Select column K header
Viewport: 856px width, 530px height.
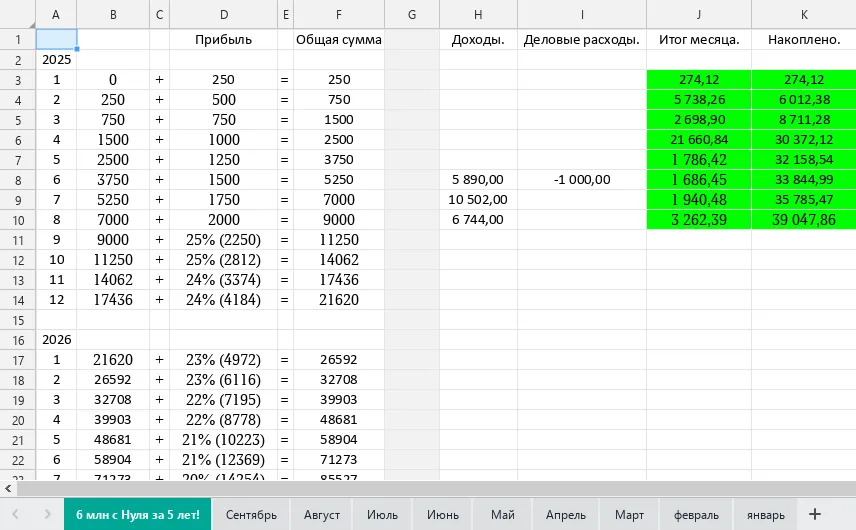pyautogui.click(x=804, y=14)
